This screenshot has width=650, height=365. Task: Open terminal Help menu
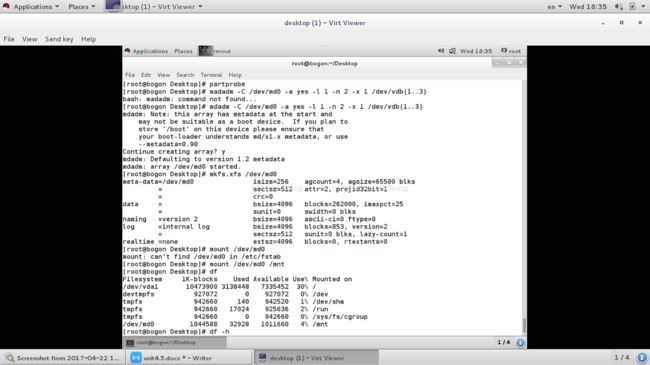point(235,75)
